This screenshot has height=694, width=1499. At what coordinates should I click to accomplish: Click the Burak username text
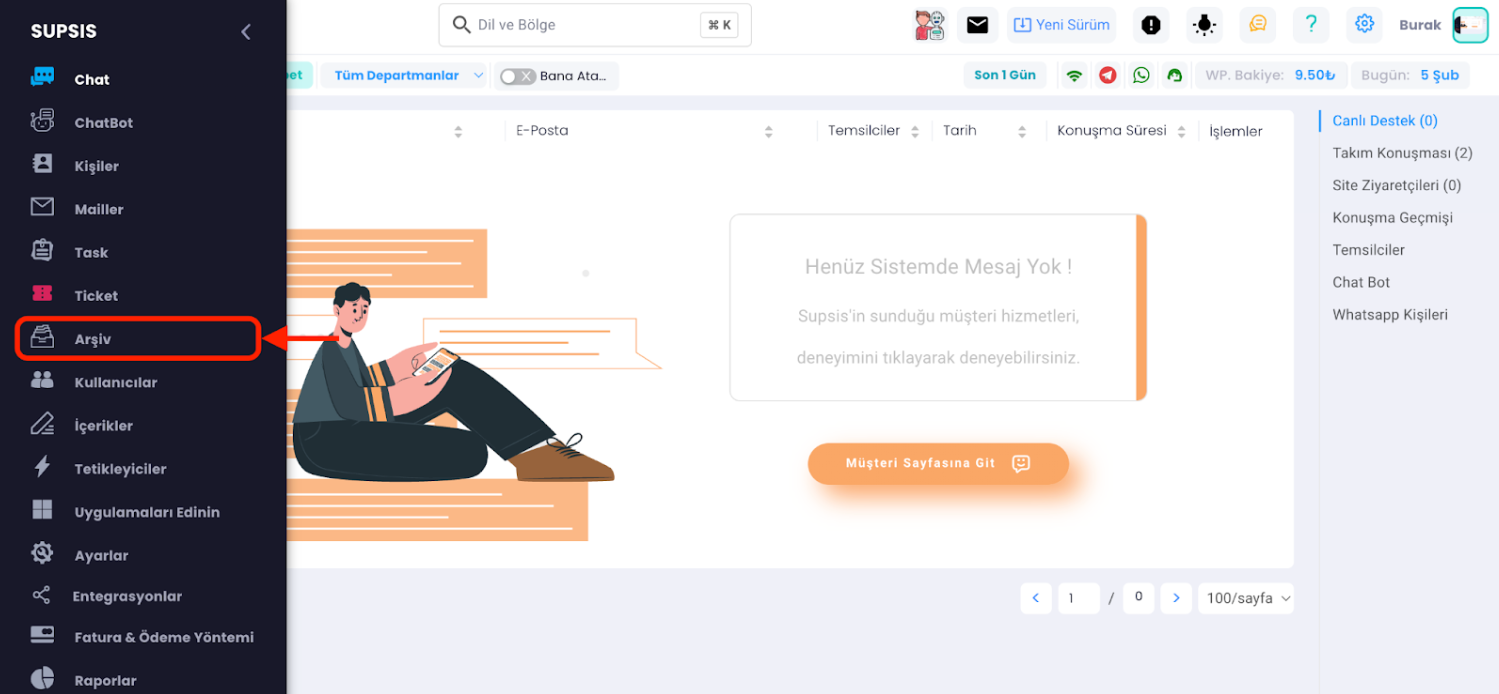coord(1420,25)
